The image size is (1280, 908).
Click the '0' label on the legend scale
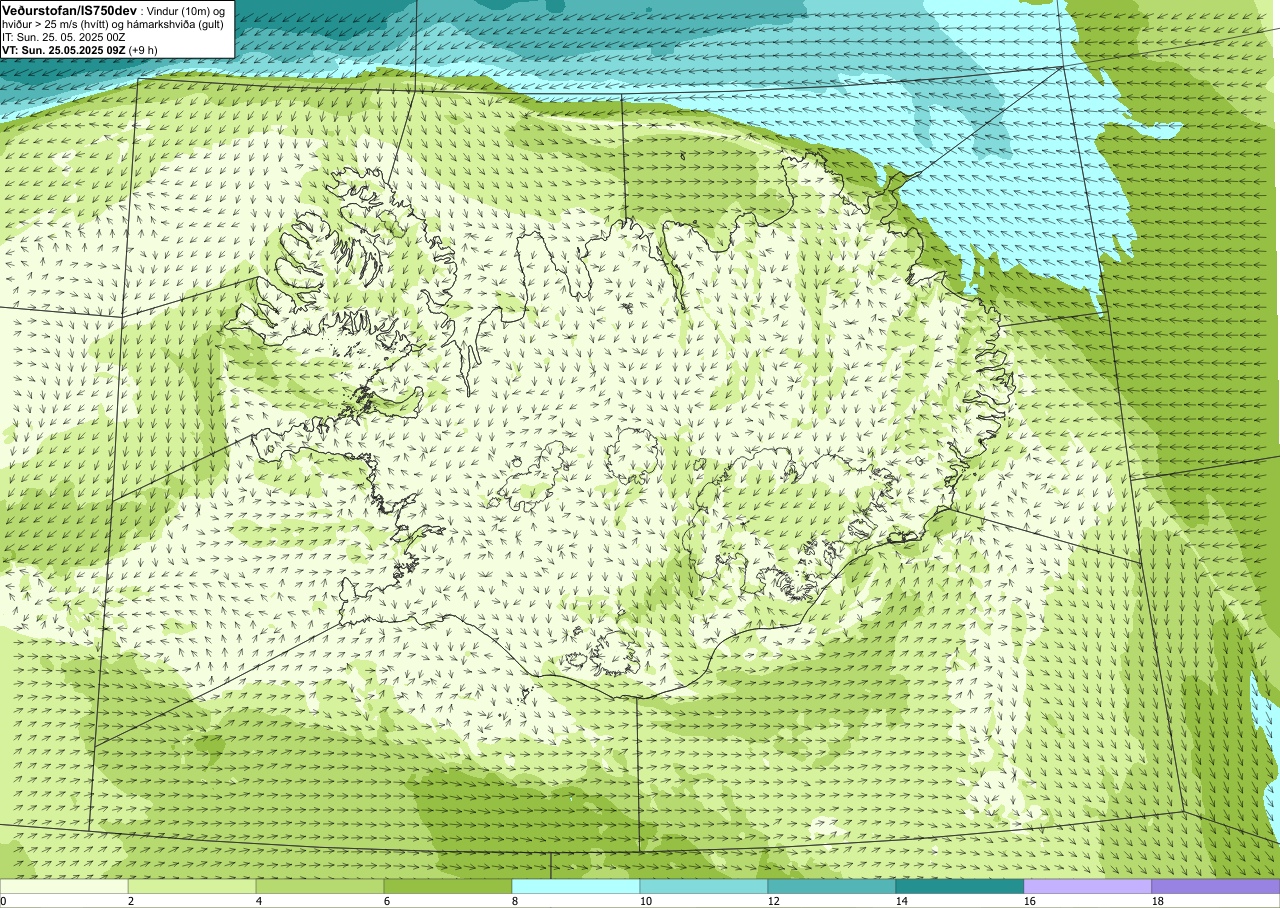coord(4,901)
